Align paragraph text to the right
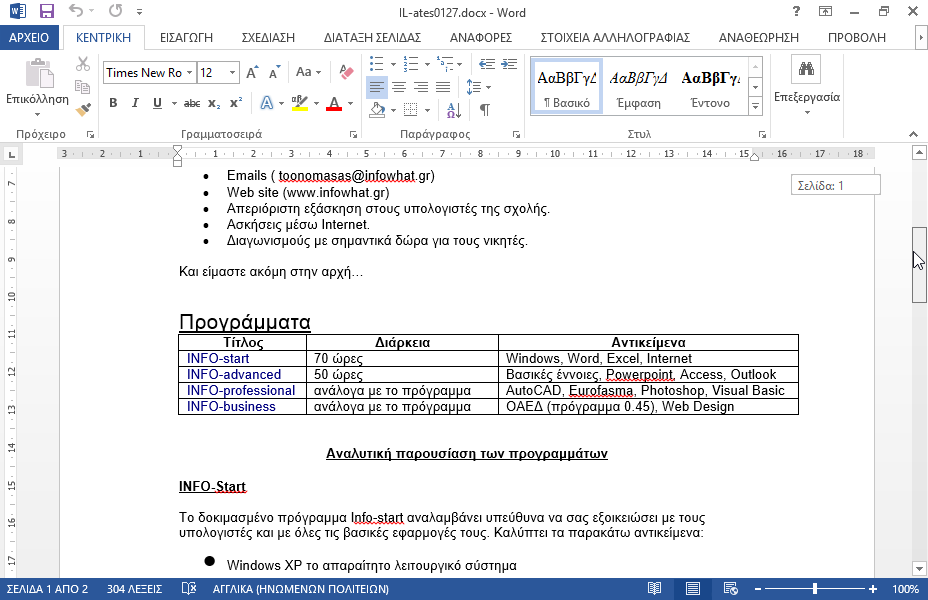Screen dimensions: 928x600 (421, 88)
